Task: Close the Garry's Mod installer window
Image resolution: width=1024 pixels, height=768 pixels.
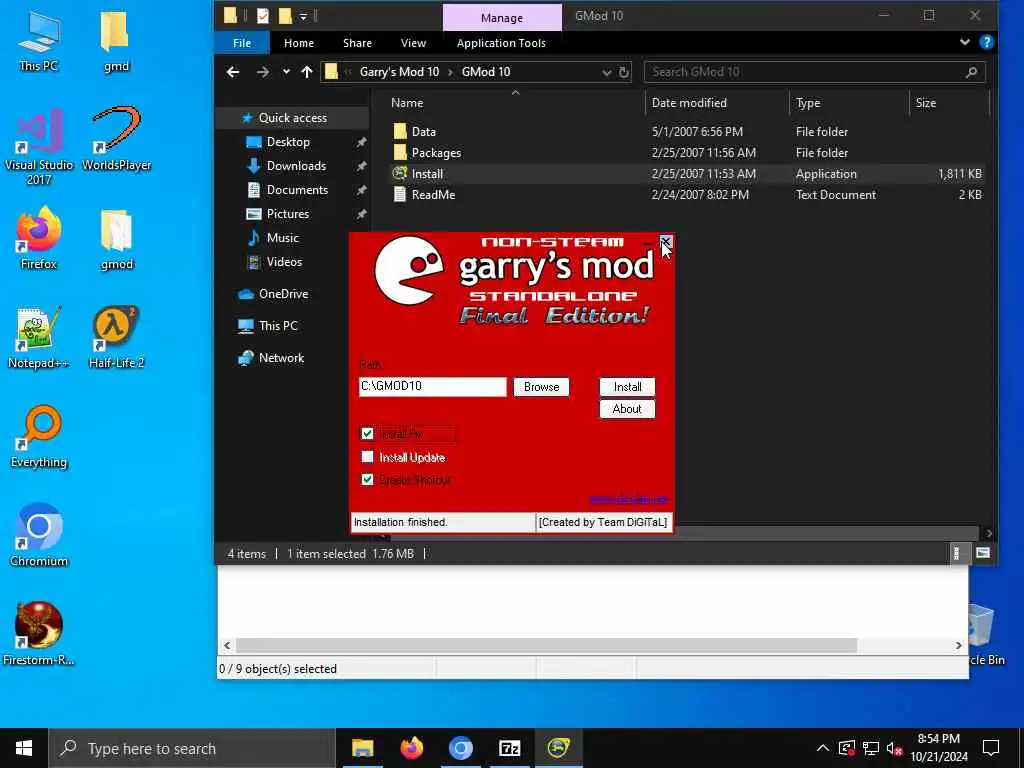Action: click(665, 242)
